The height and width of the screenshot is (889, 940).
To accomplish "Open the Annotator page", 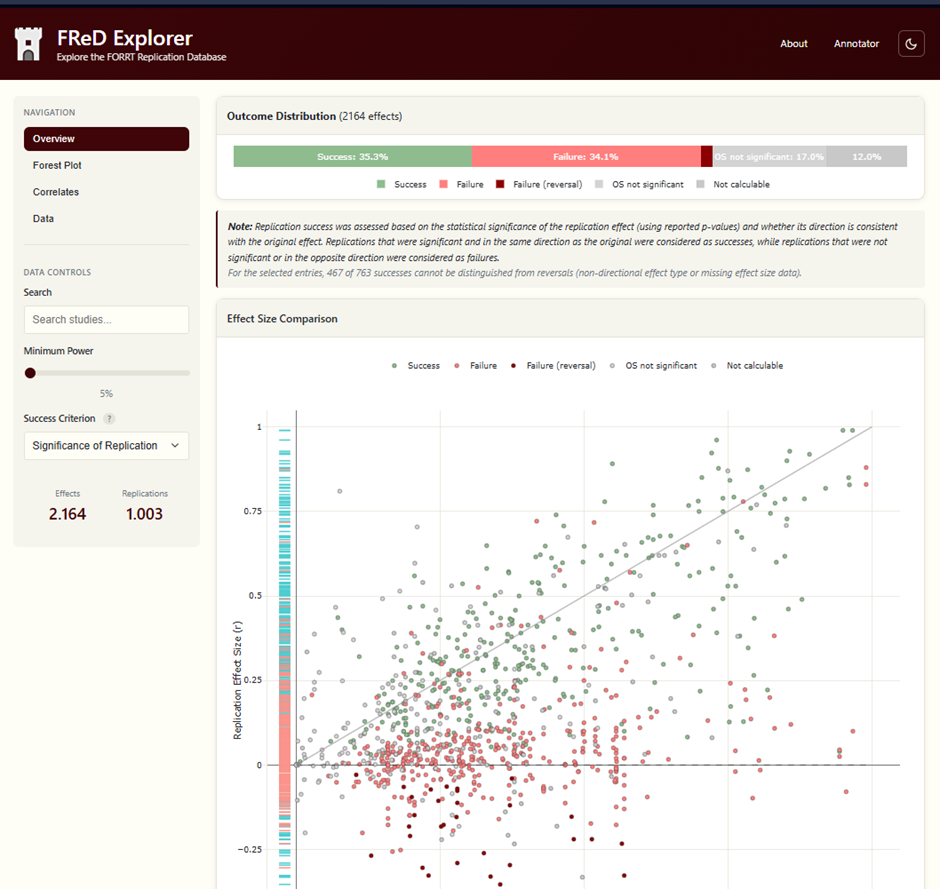I will pos(856,44).
